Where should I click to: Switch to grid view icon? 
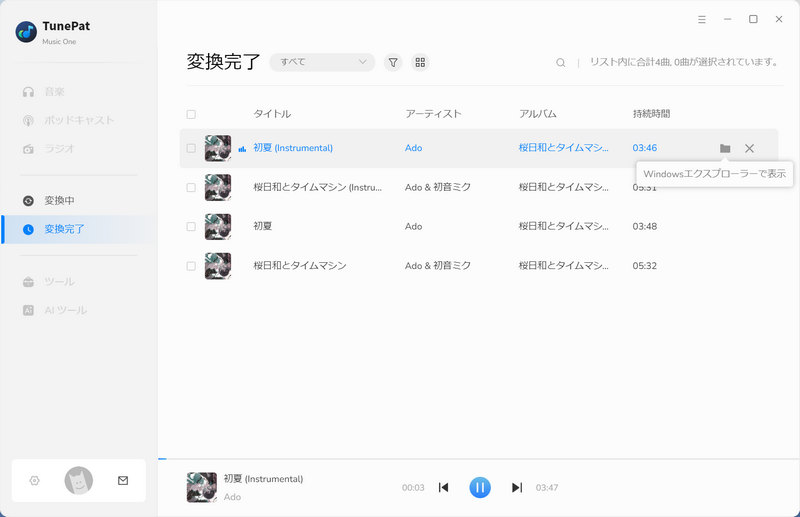[420, 62]
